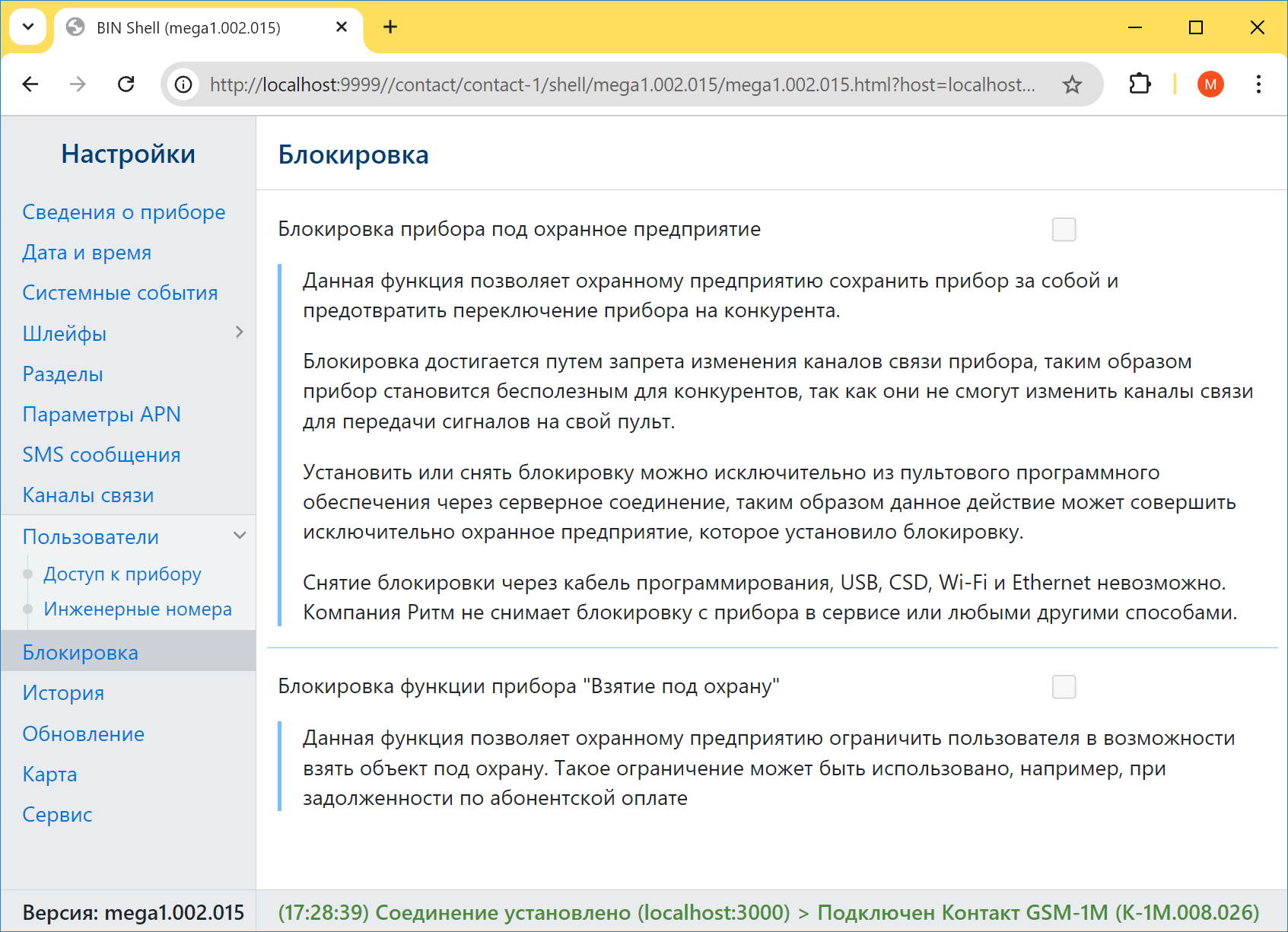Image resolution: width=1288 pixels, height=932 pixels.
Task: View site information icon in address bar
Action: pos(183,84)
